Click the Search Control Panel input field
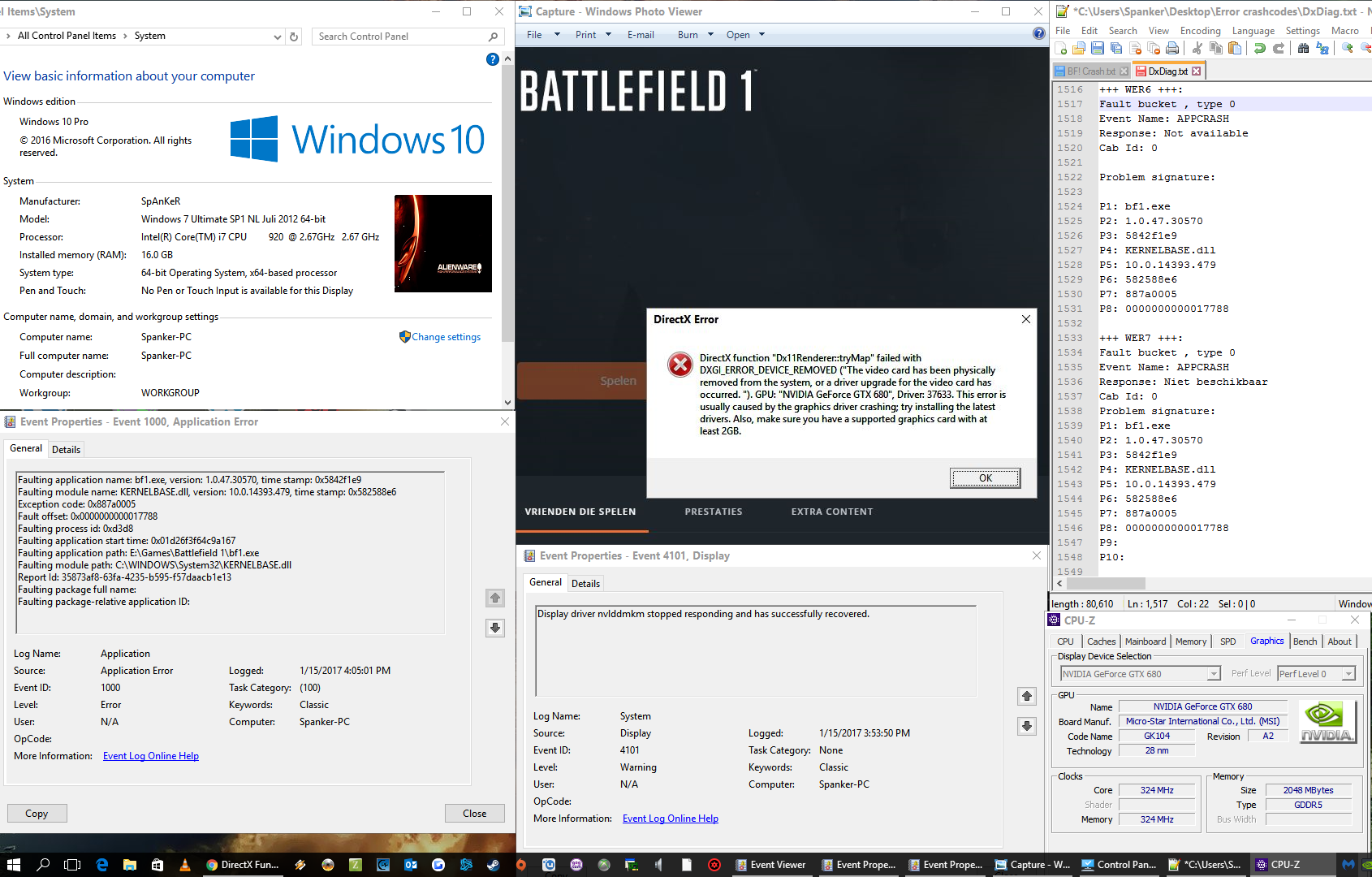The width and height of the screenshot is (1372, 877). pos(398,37)
